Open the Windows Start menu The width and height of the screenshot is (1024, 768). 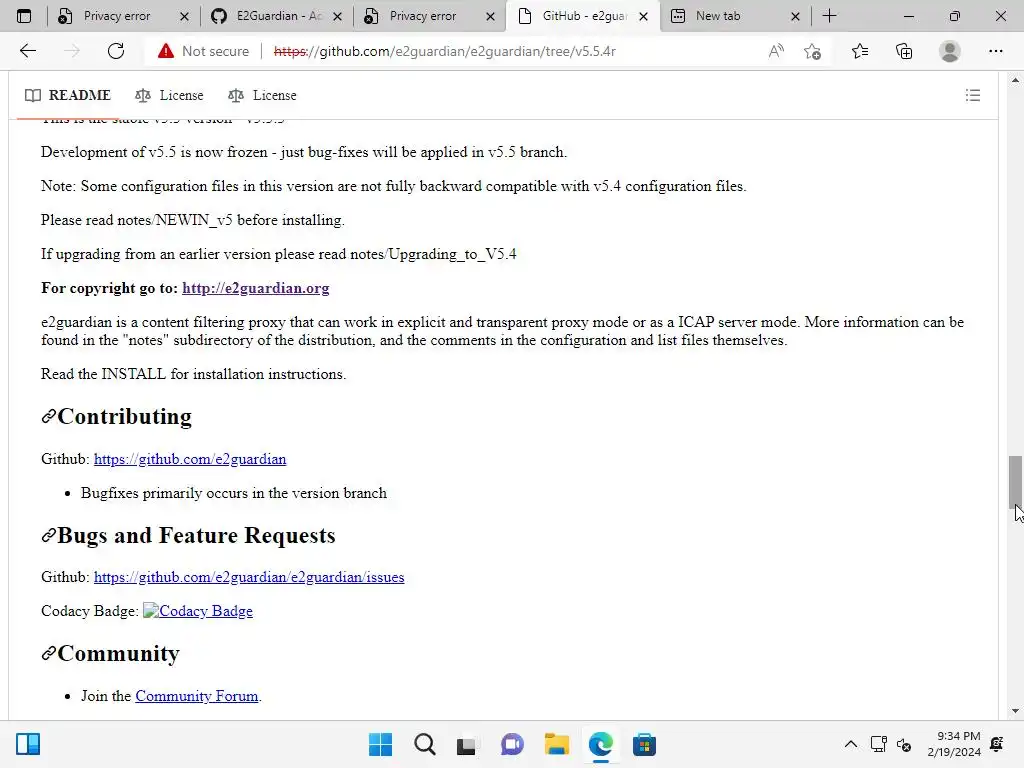tap(380, 744)
